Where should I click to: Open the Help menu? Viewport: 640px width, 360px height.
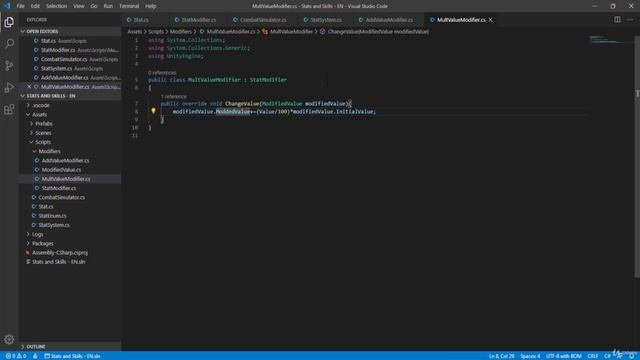point(150,6)
